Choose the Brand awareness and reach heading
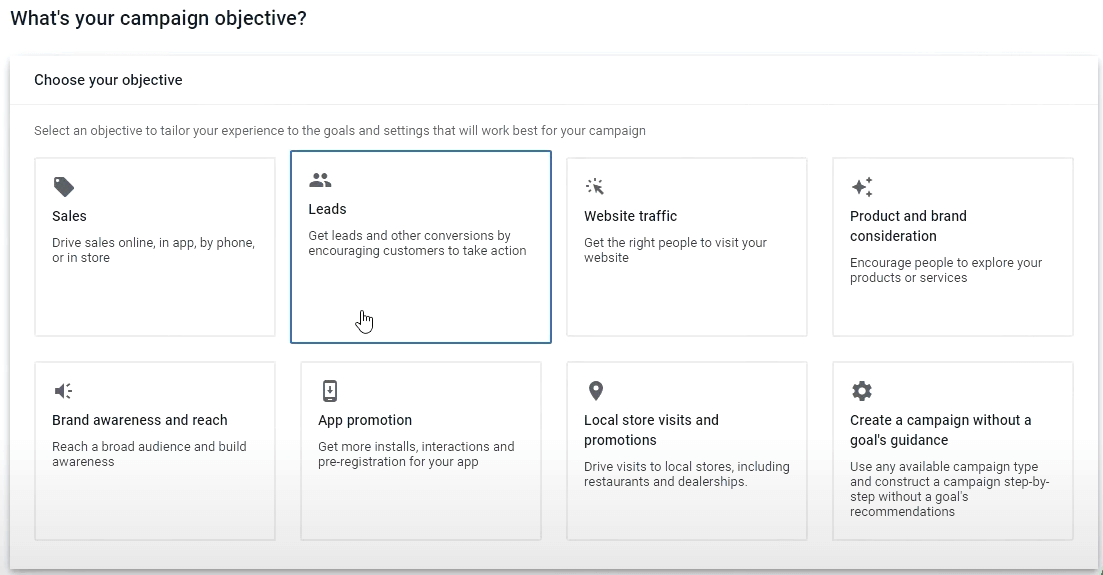 click(140, 420)
